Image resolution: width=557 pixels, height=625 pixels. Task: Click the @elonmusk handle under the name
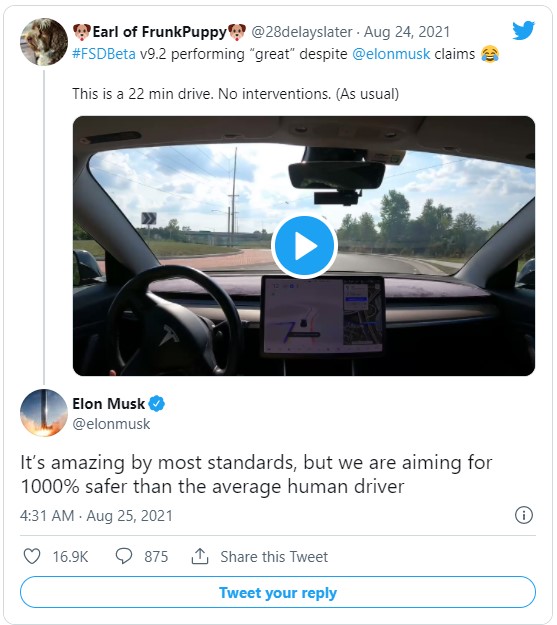click(x=111, y=424)
